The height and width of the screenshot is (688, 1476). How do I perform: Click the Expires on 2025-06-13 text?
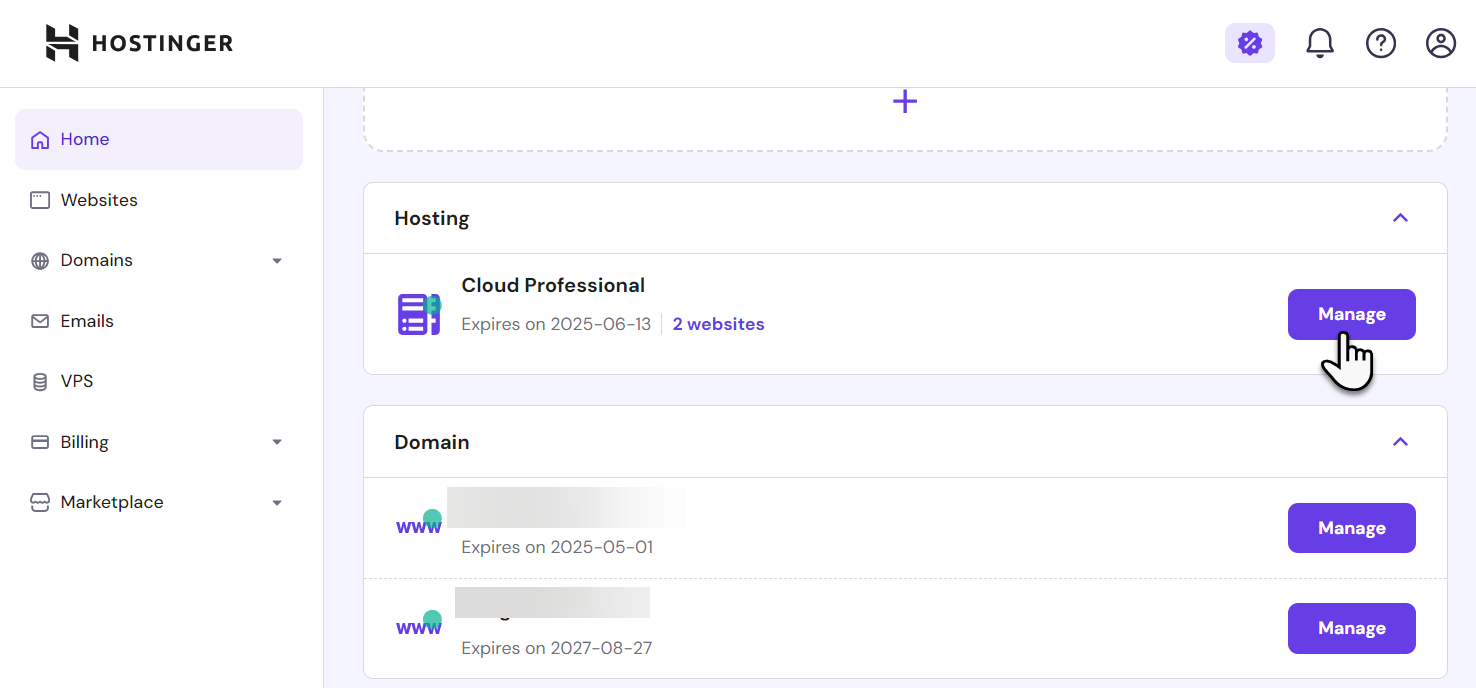tap(556, 324)
